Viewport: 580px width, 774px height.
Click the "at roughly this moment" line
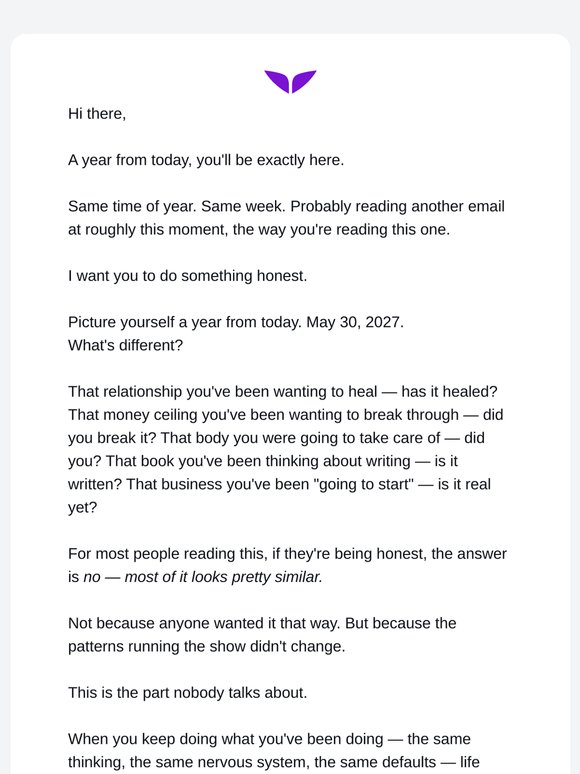[259, 230]
